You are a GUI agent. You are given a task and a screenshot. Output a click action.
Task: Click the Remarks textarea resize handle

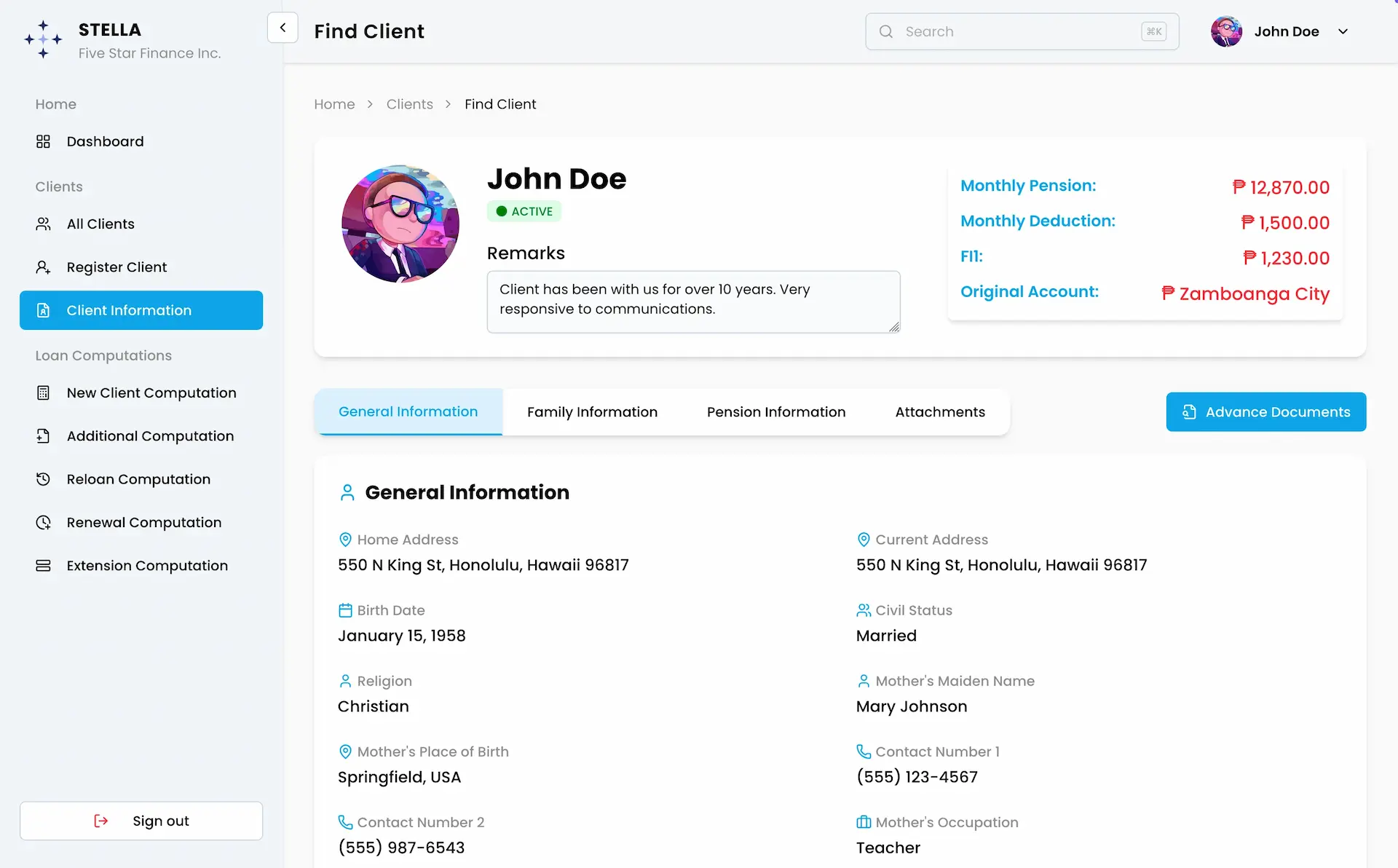[x=894, y=327]
